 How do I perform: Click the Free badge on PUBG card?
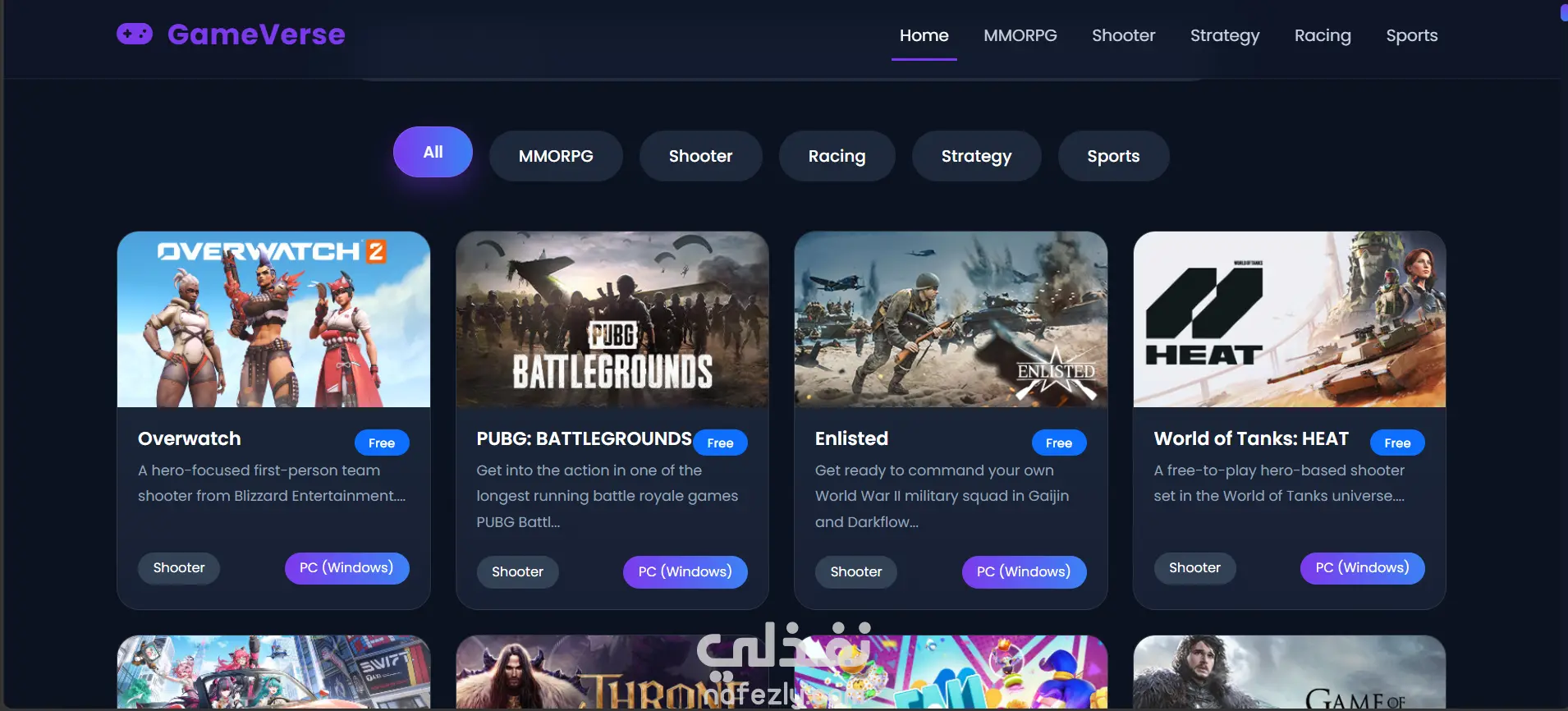(x=721, y=443)
